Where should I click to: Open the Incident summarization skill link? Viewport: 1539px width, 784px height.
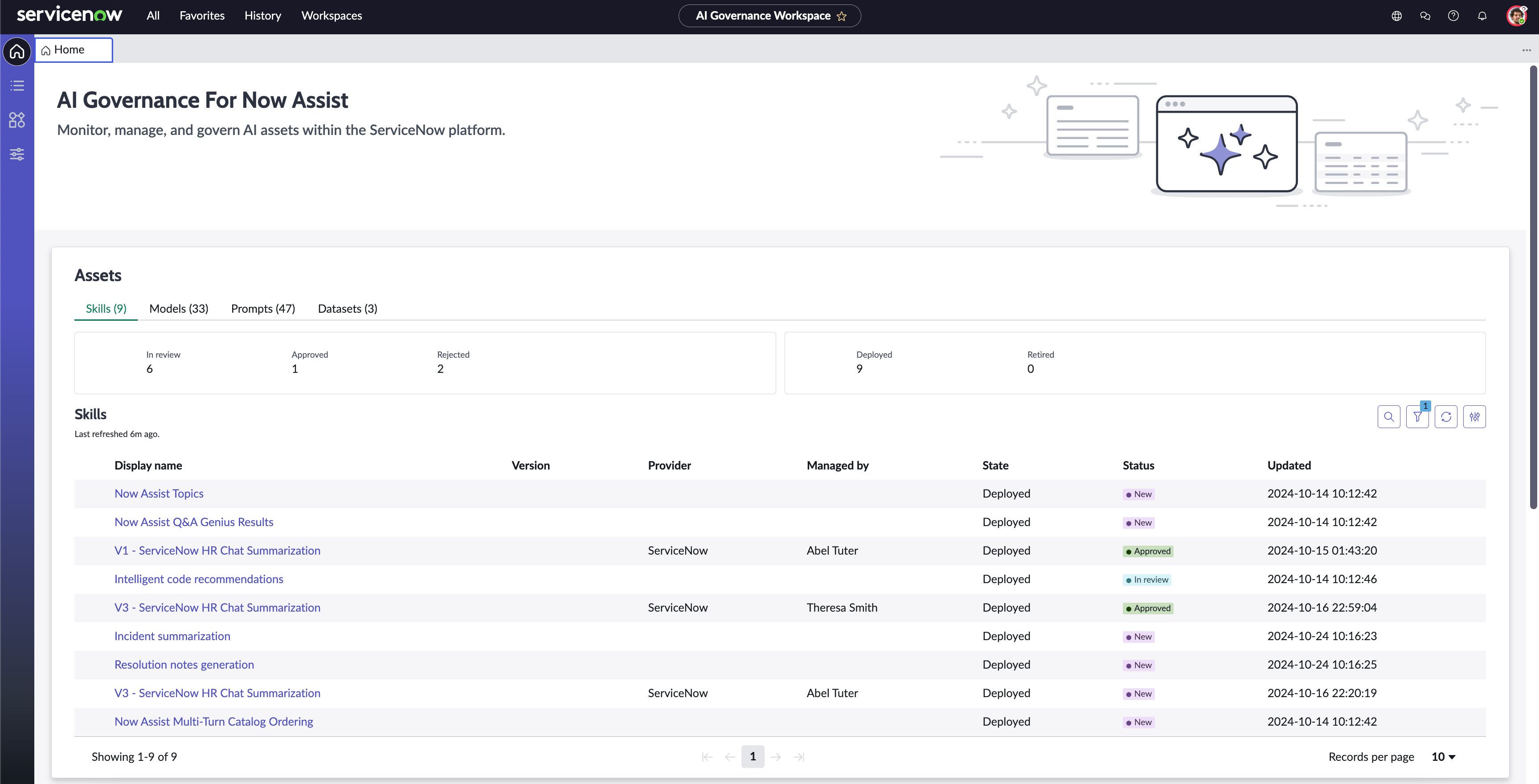tap(172, 636)
